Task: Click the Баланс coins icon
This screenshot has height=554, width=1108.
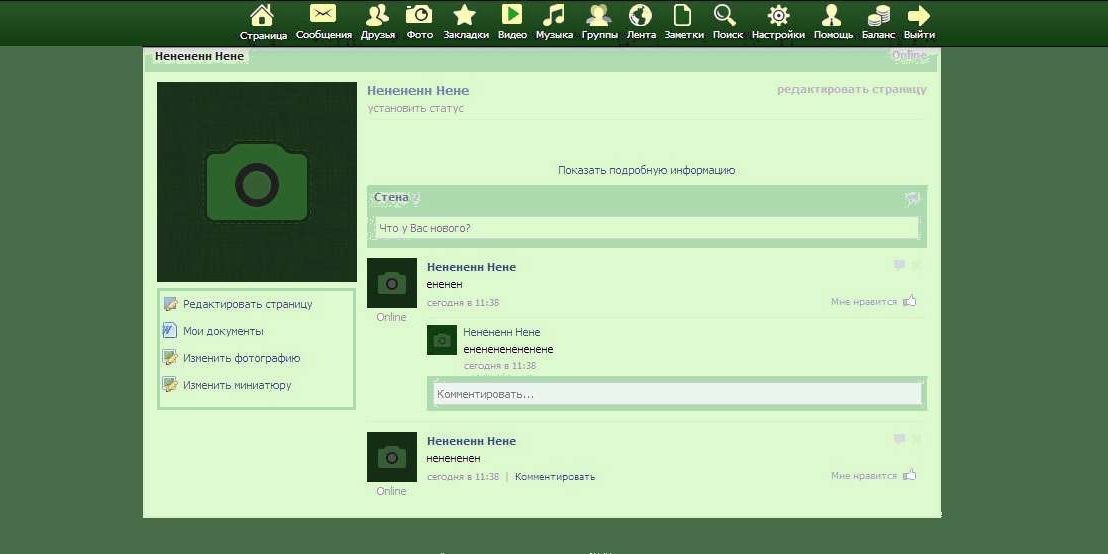Action: pos(878,15)
